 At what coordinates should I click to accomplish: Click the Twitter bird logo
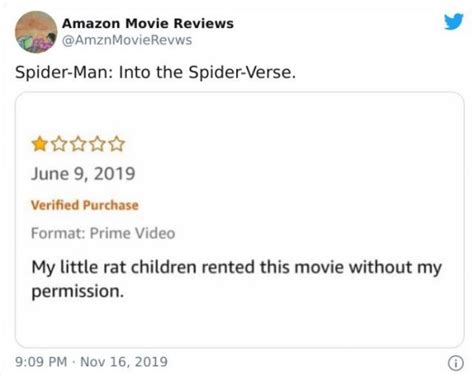pos(454,22)
